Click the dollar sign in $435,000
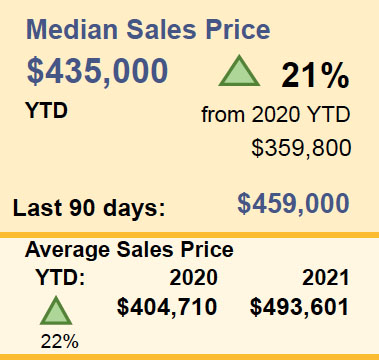Image resolution: width=379 pixels, height=361 pixels. click(35, 71)
